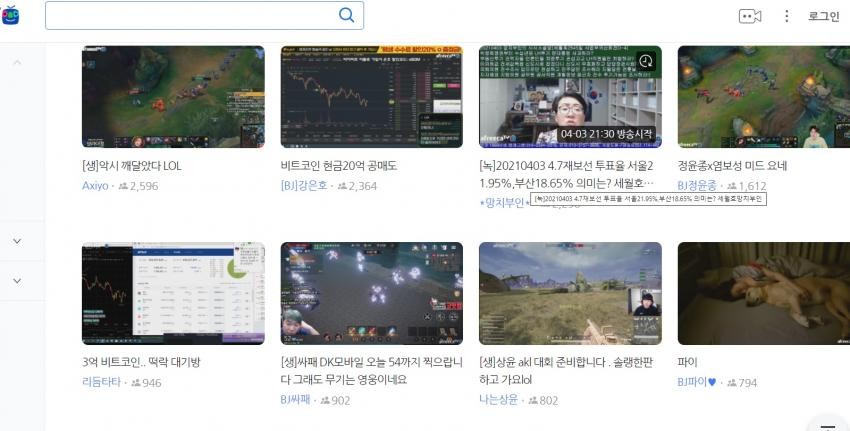Click viewer count 794
Viewport: 850px width, 431px height.
(742, 383)
